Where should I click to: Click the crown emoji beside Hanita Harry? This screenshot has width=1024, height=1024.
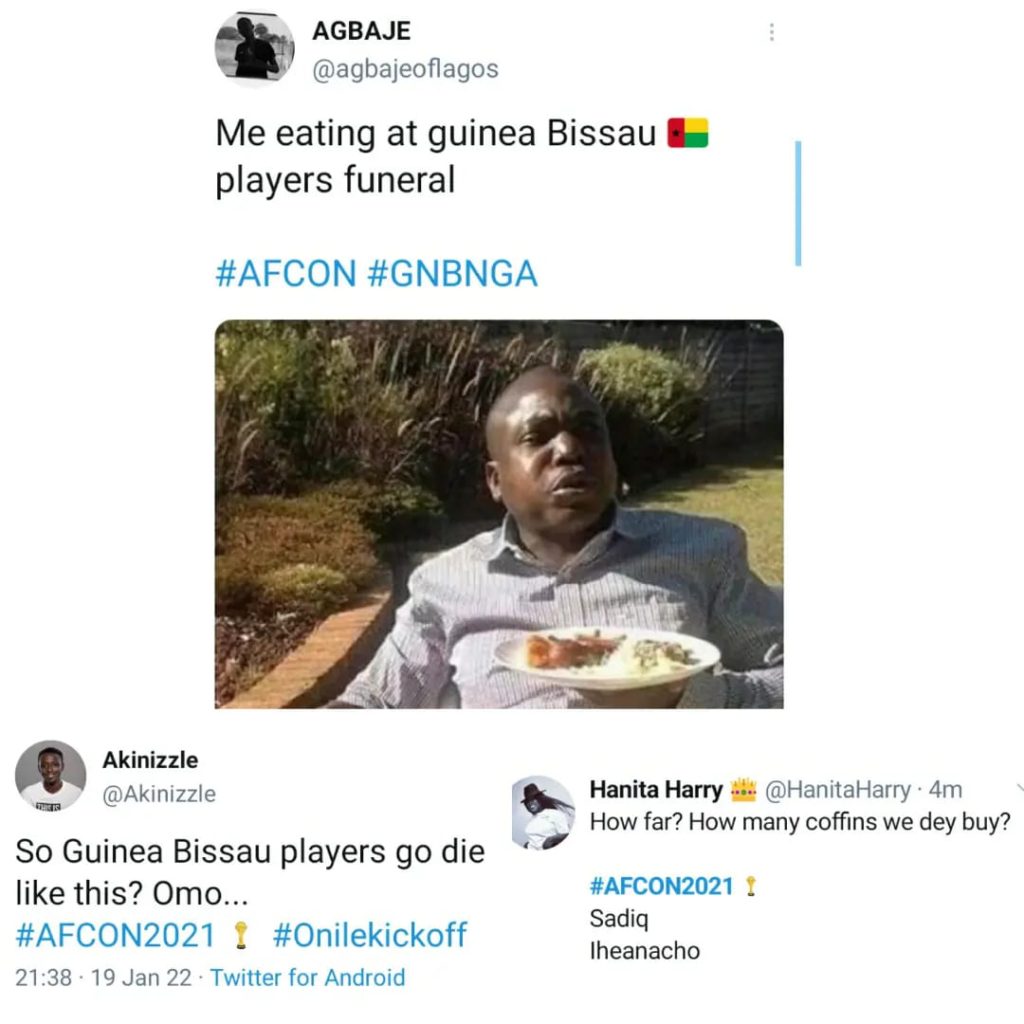[743, 790]
